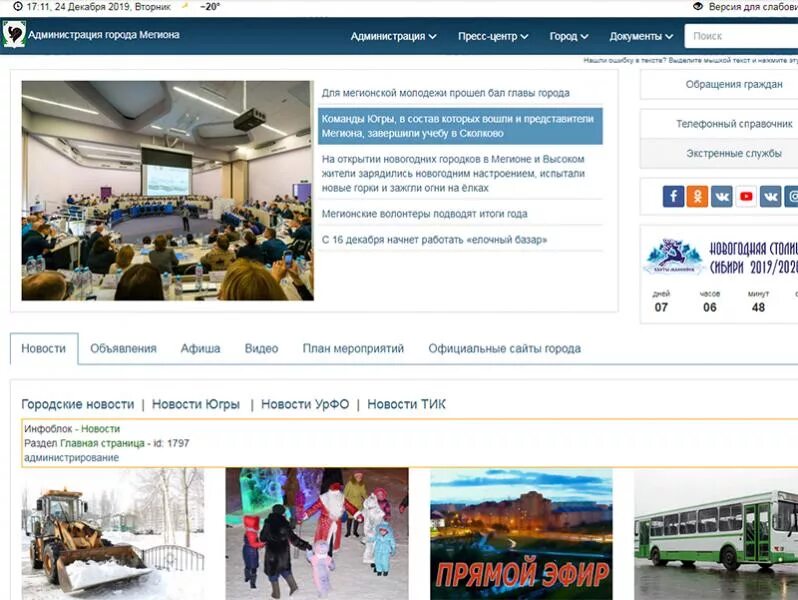
Task: Click the Megion city coat of arms logo
Action: click(14, 35)
